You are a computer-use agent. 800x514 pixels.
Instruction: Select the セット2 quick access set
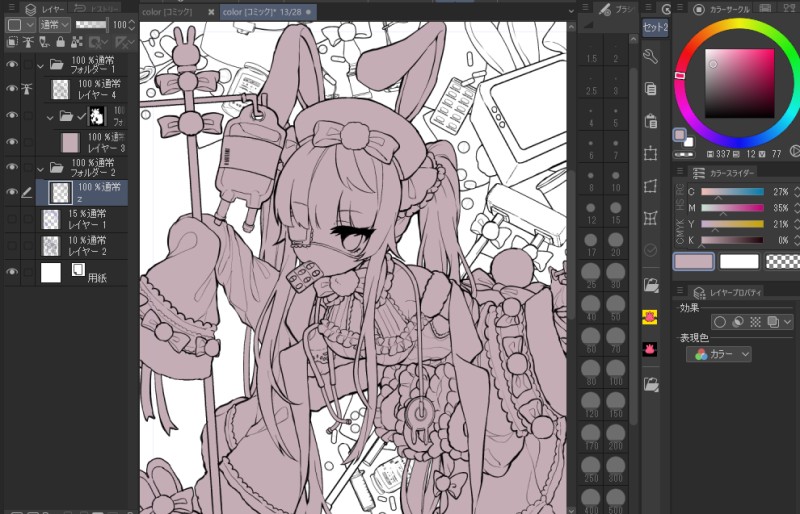coord(655,27)
